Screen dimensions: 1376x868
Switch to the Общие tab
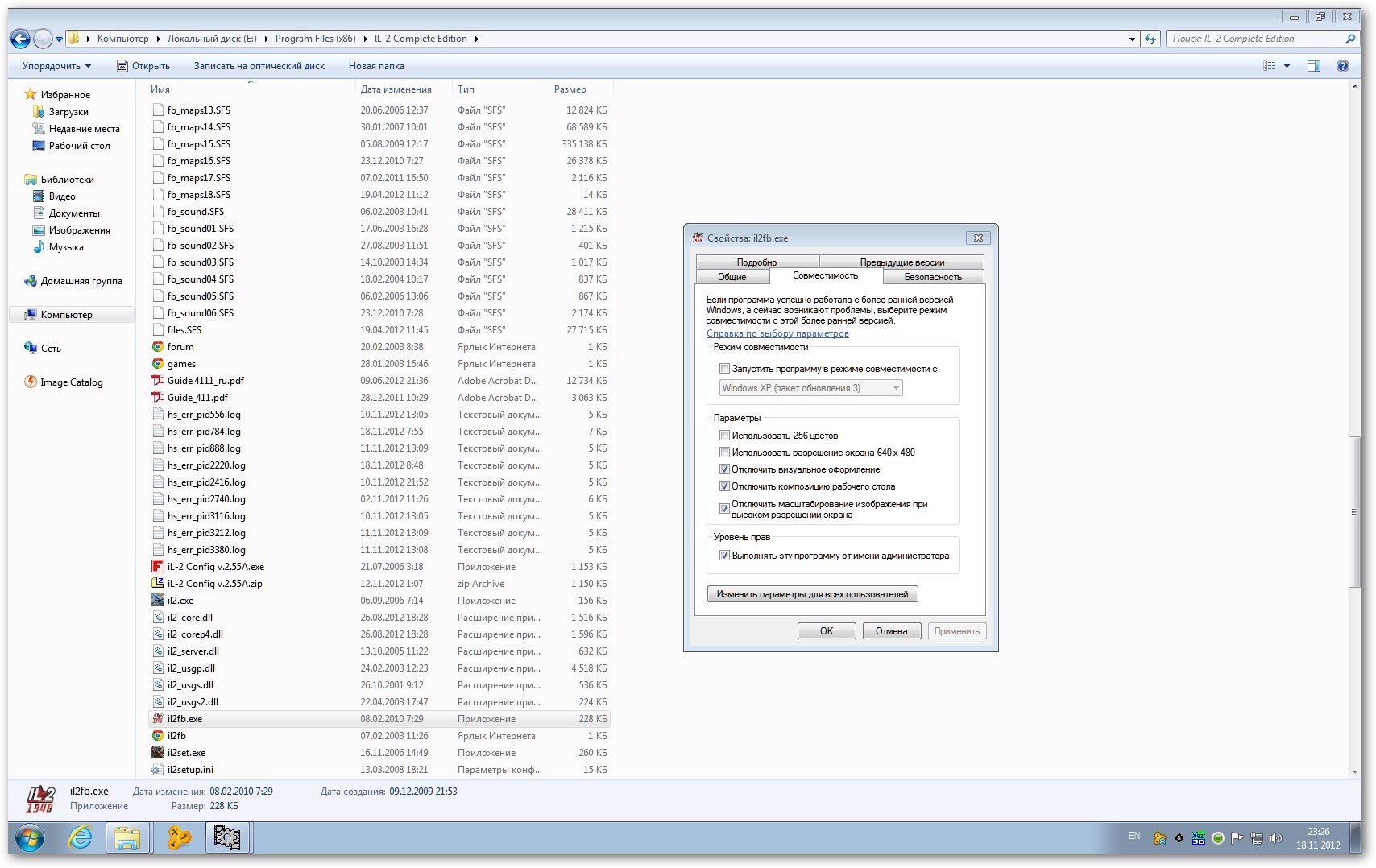click(x=732, y=277)
